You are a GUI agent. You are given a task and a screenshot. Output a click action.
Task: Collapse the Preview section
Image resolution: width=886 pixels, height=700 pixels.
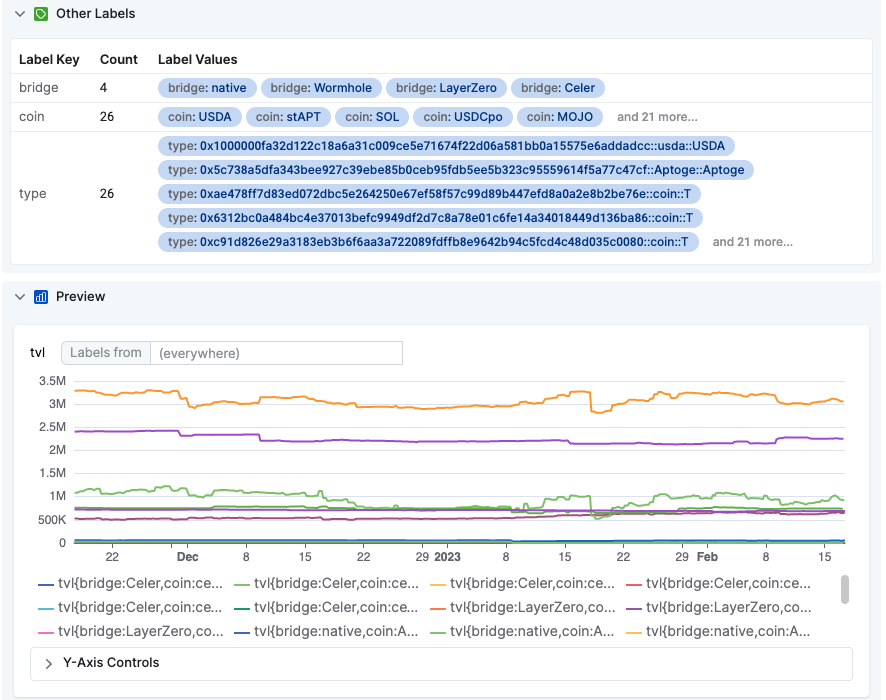click(20, 297)
